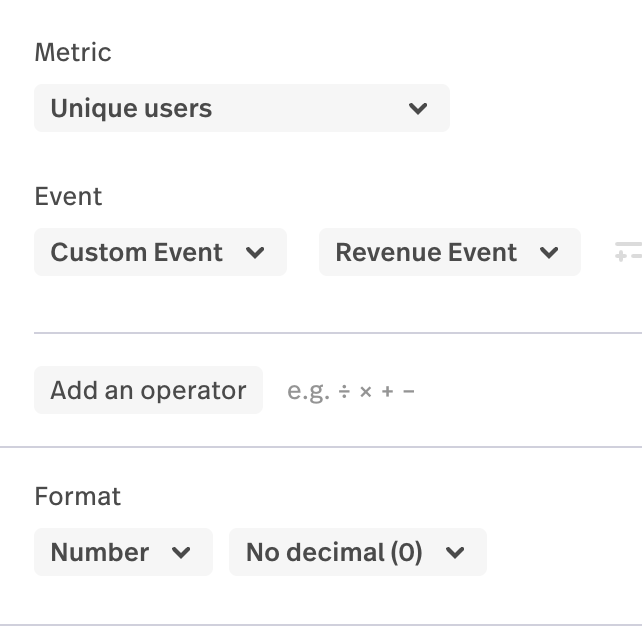Open the Unique users metric dropdown
Image resolution: width=642 pixels, height=626 pixels.
(241, 108)
